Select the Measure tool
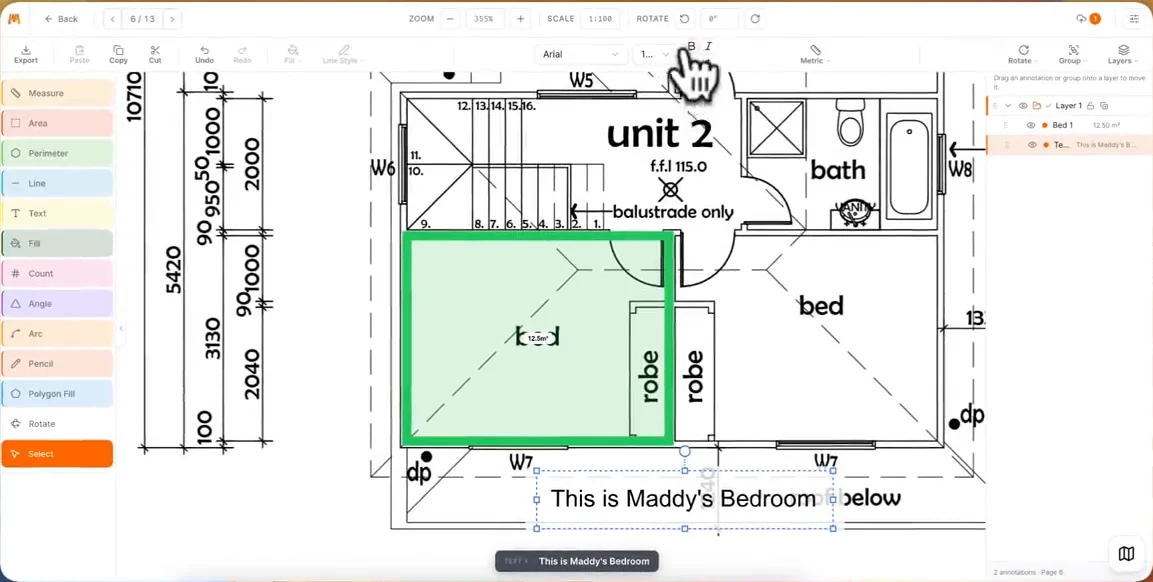 click(x=57, y=93)
